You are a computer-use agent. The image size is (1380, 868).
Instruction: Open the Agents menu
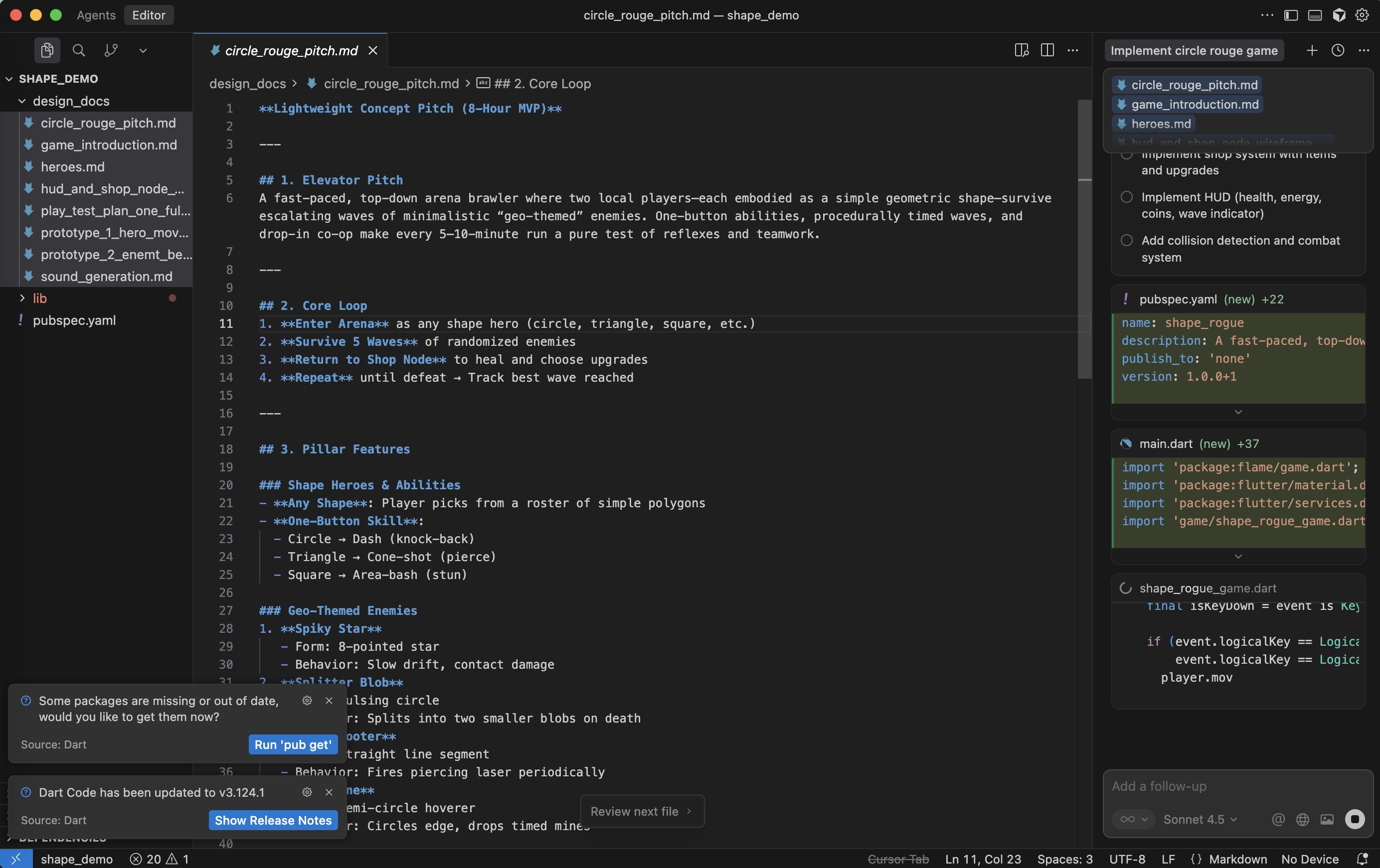click(95, 15)
